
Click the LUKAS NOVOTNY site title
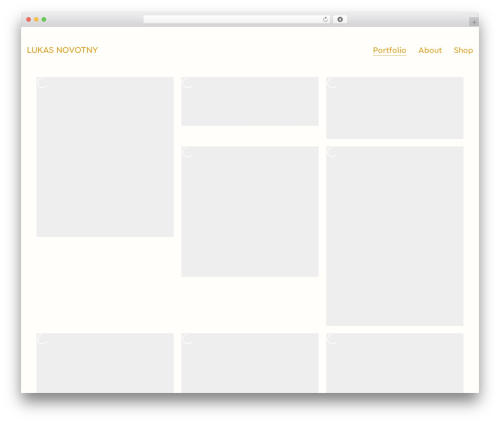coord(62,50)
